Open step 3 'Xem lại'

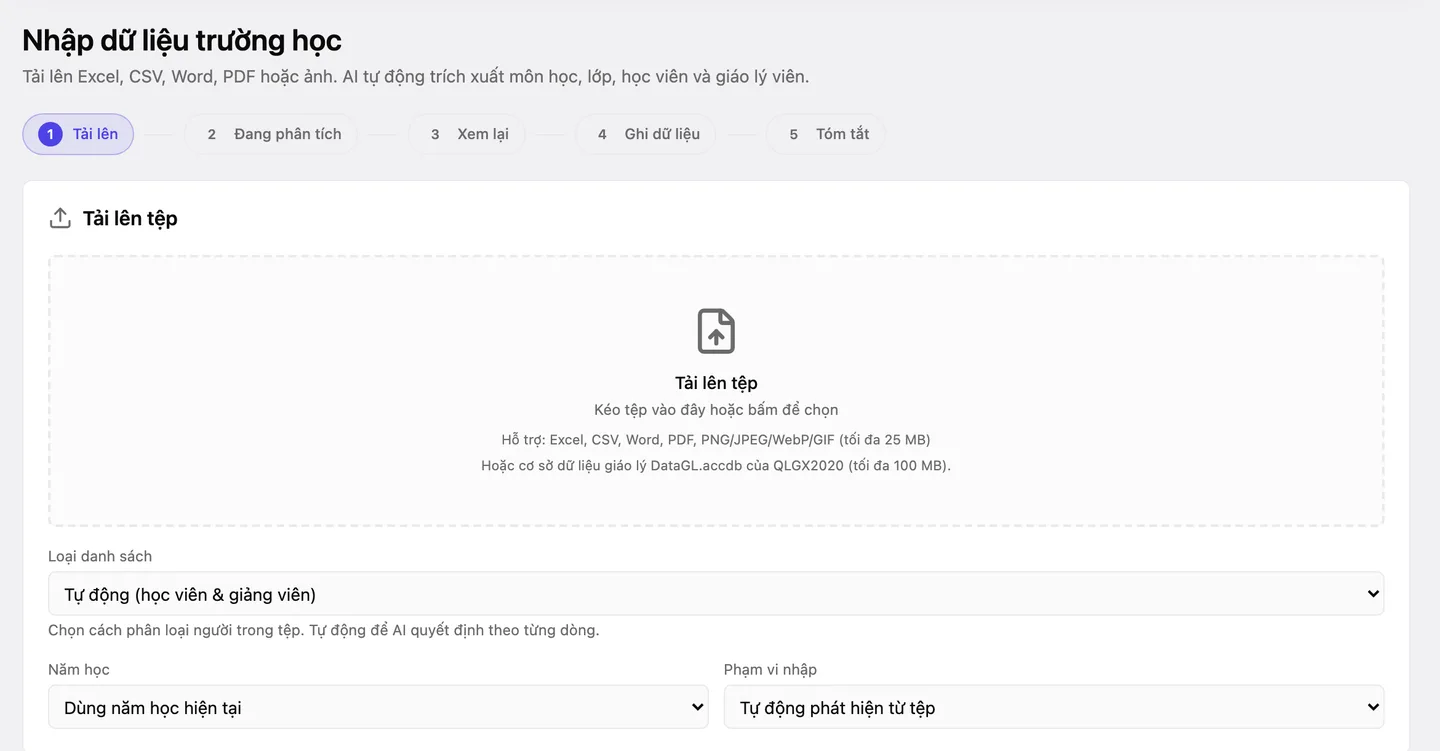[x=467, y=134]
